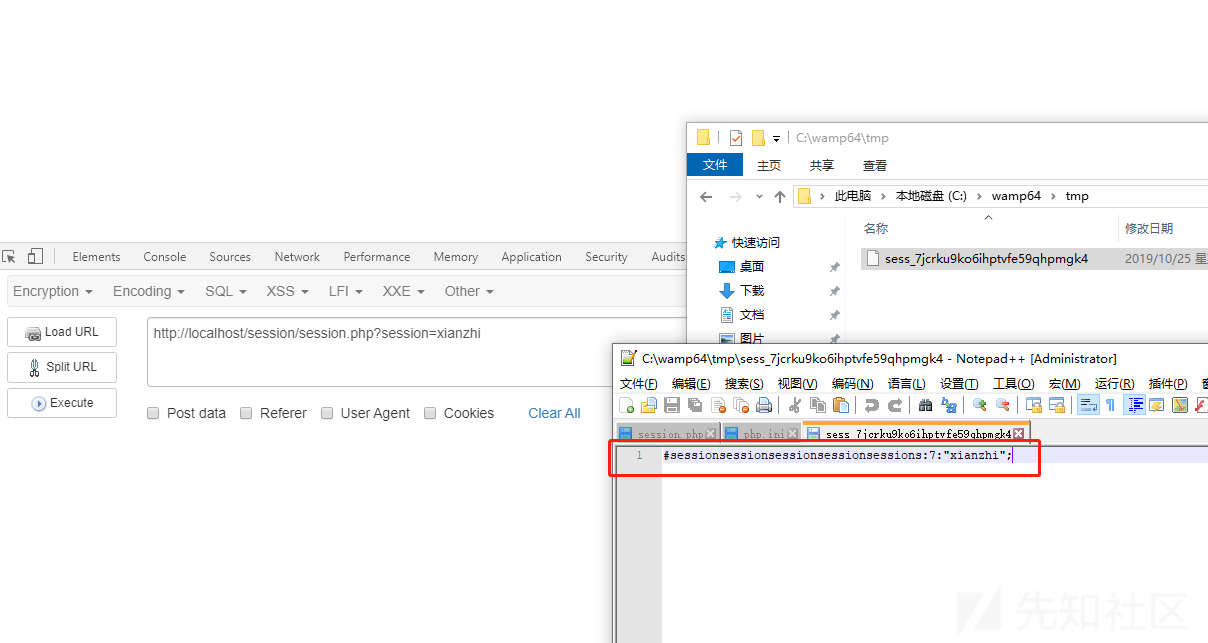
Task: Toggle the DevTools device toolbar icon
Action: 36,257
